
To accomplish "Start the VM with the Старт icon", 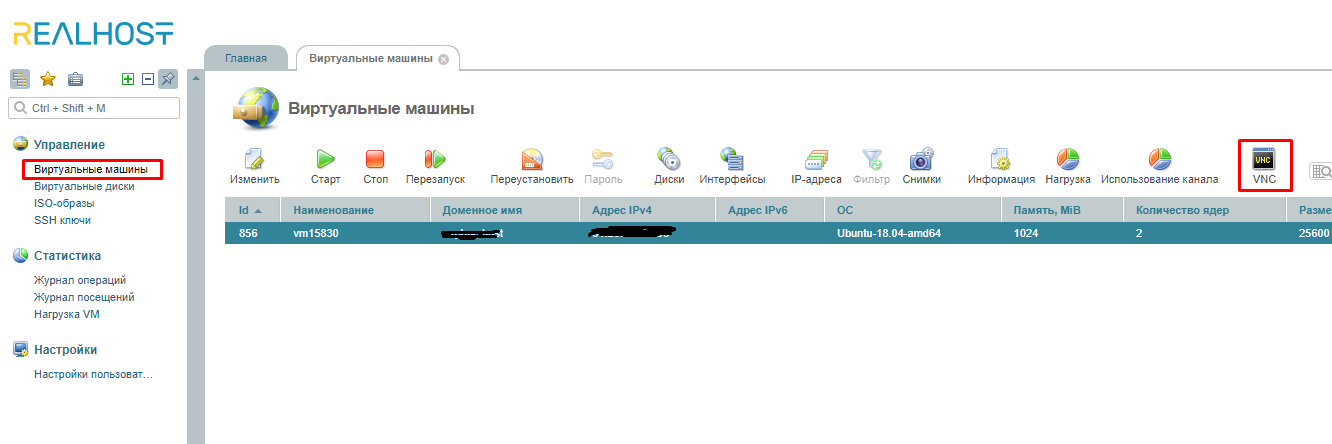I will coord(325,159).
